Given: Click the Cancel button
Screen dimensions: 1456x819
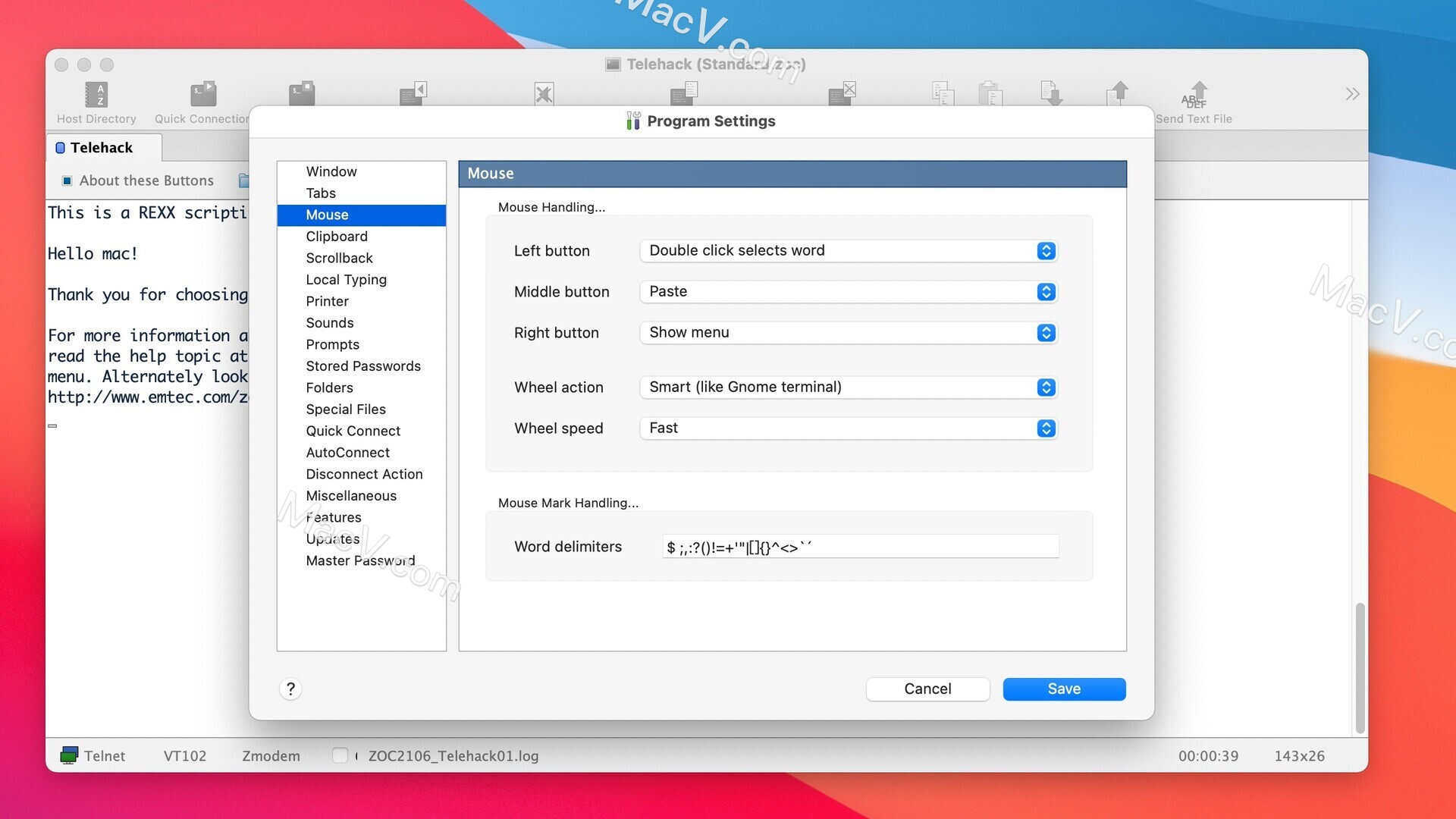Looking at the screenshot, I should (x=927, y=689).
